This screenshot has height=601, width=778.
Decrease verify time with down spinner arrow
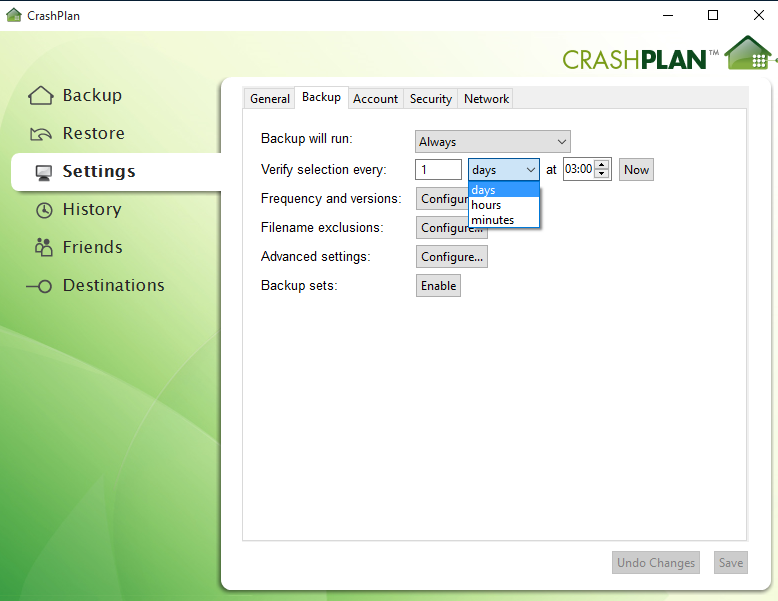coord(601,174)
